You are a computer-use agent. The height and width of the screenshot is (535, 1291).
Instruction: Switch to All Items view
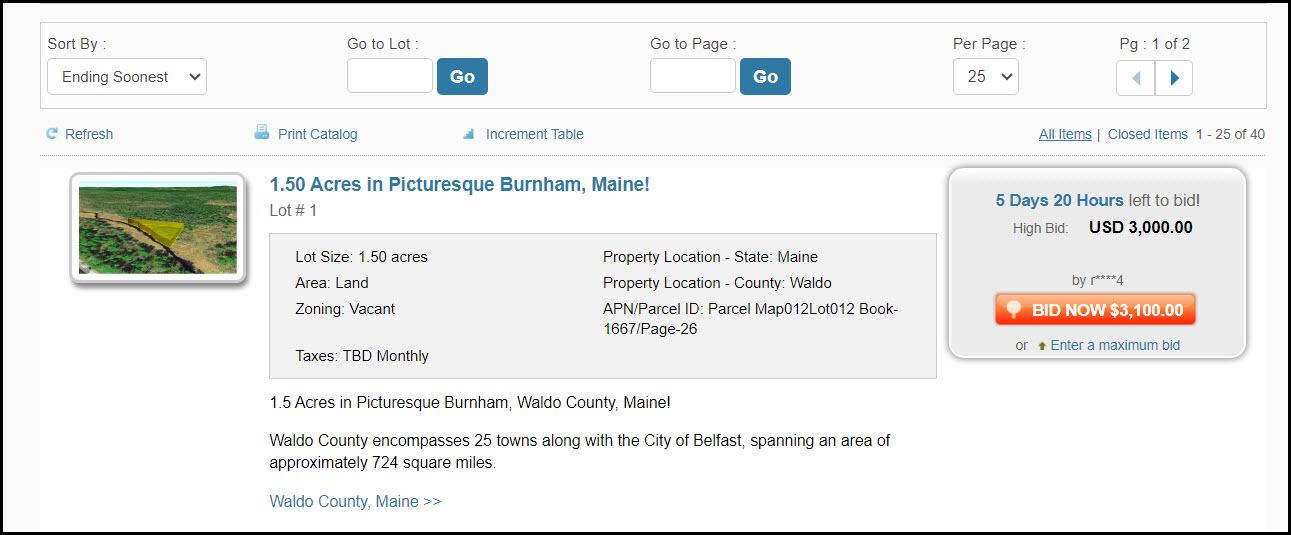1065,134
